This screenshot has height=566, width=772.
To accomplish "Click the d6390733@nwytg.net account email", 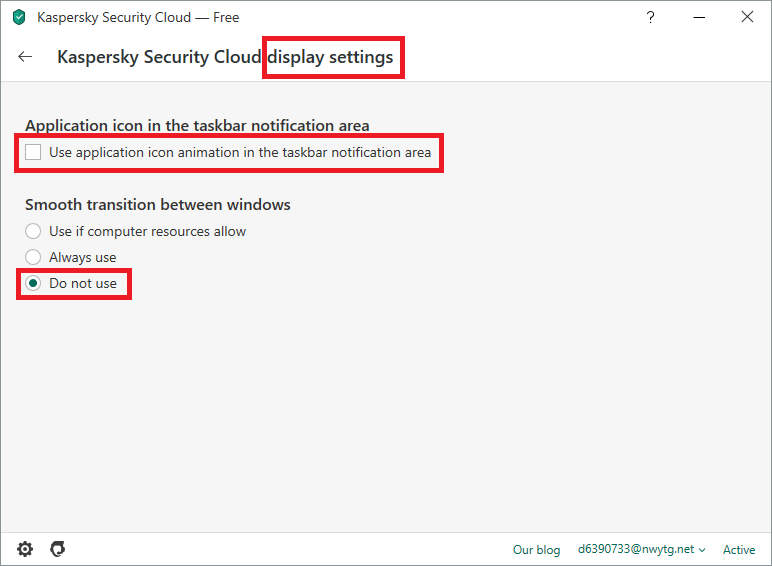I will (x=637, y=550).
